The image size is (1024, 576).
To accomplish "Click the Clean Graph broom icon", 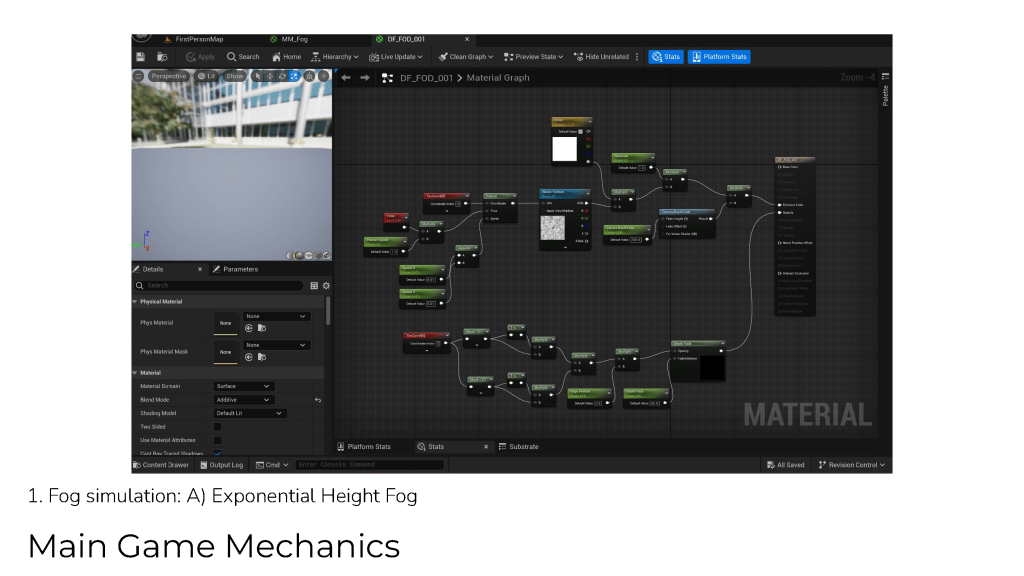I will pos(443,57).
